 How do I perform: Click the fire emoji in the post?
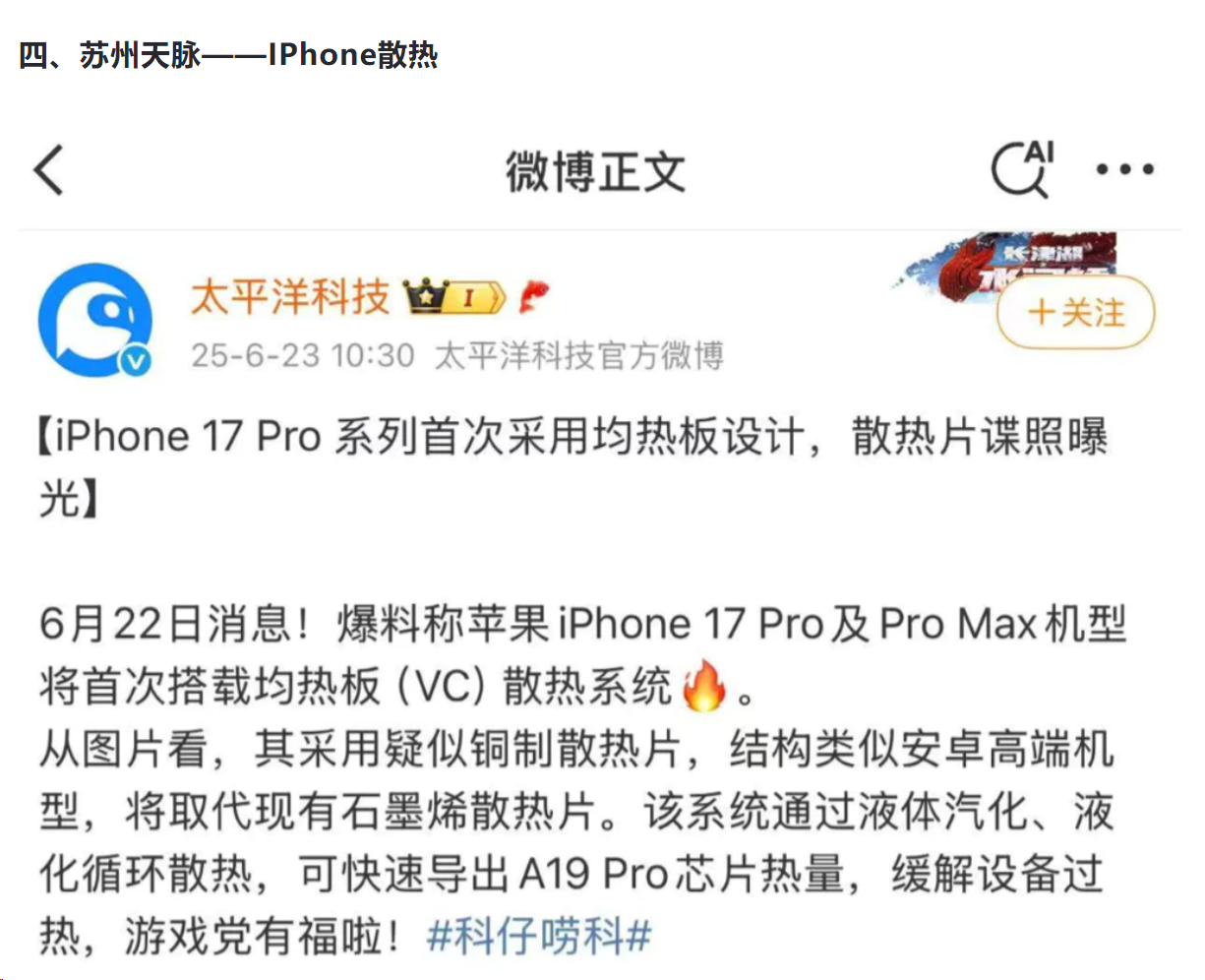(703, 686)
